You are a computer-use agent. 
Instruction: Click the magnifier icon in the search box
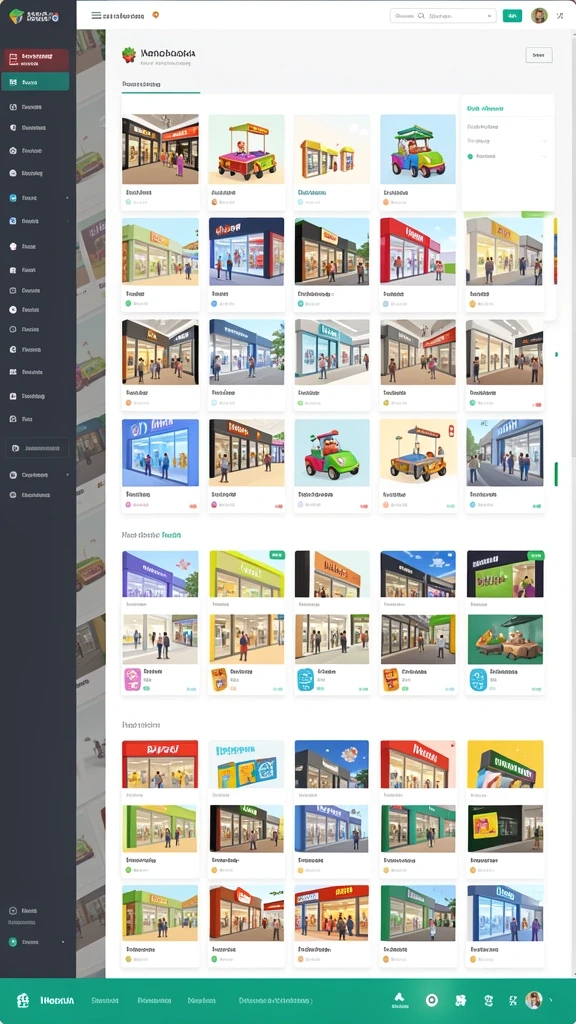421,16
